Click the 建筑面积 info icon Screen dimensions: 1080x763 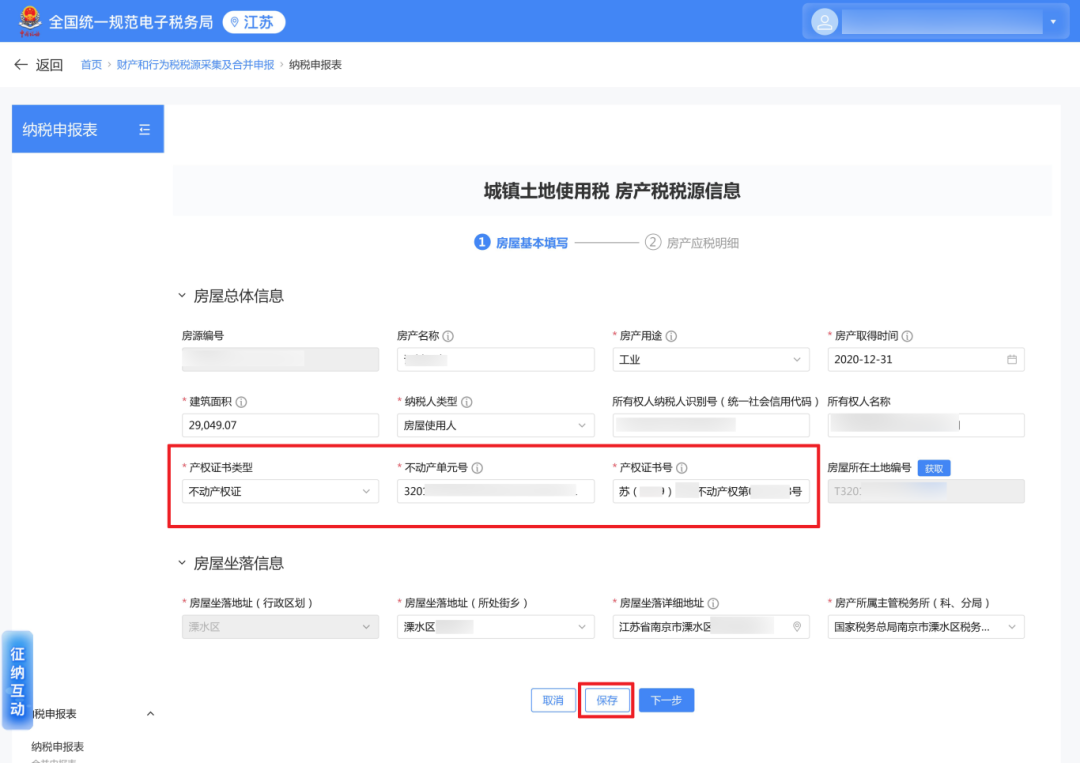pyautogui.click(x=241, y=402)
